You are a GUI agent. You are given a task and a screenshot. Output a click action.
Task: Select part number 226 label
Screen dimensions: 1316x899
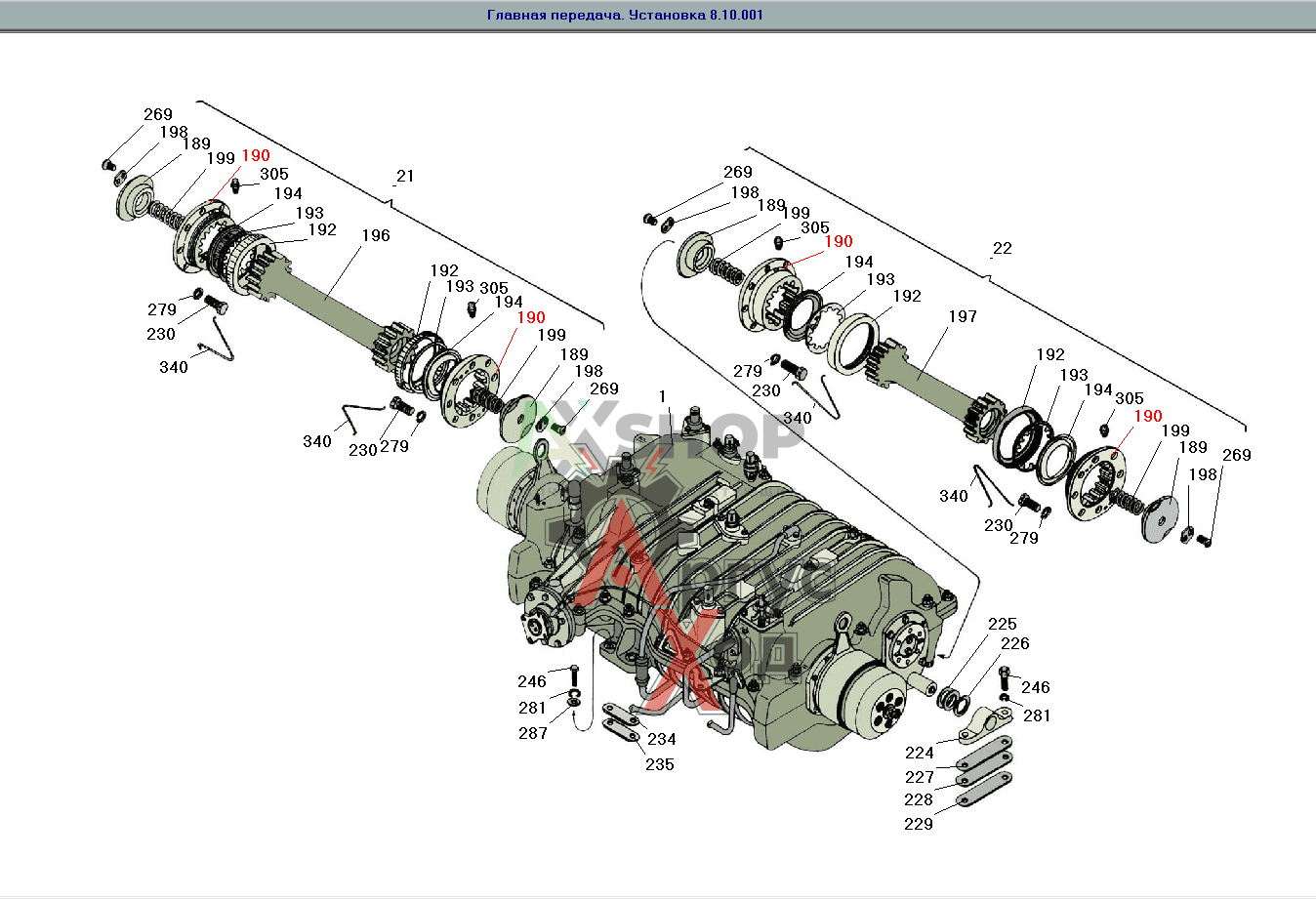1014,643
